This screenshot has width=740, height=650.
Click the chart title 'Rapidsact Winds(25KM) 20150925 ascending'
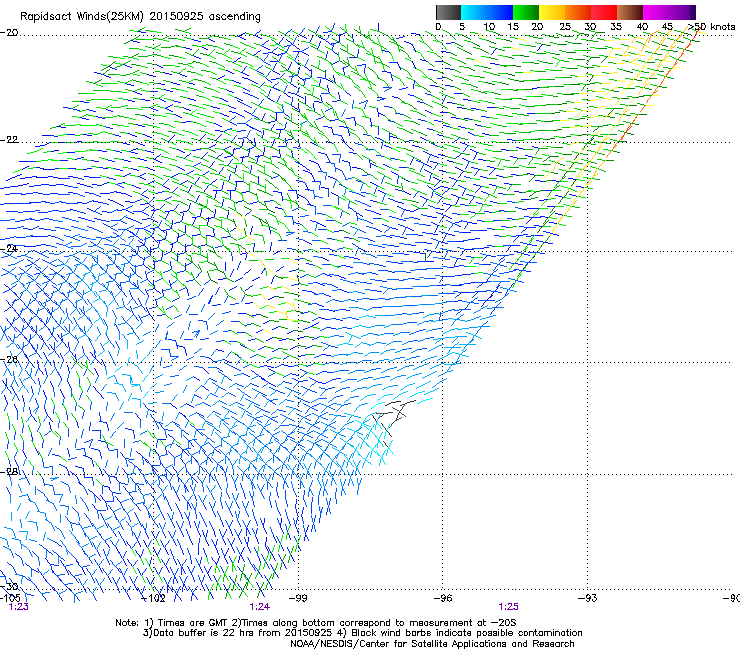coord(140,17)
